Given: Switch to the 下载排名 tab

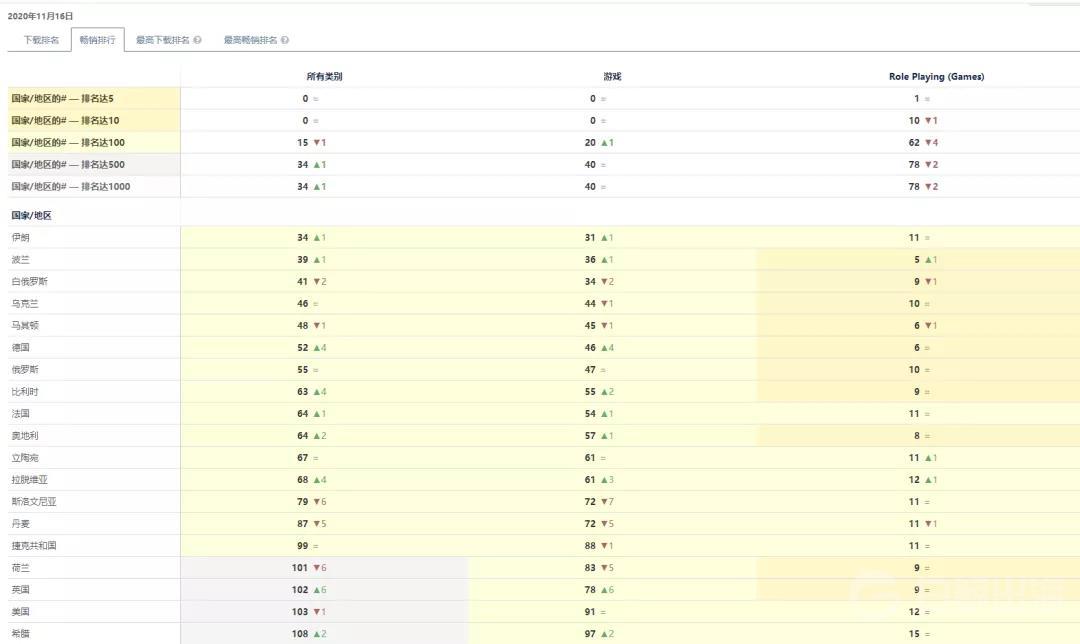Looking at the screenshot, I should click(41, 41).
